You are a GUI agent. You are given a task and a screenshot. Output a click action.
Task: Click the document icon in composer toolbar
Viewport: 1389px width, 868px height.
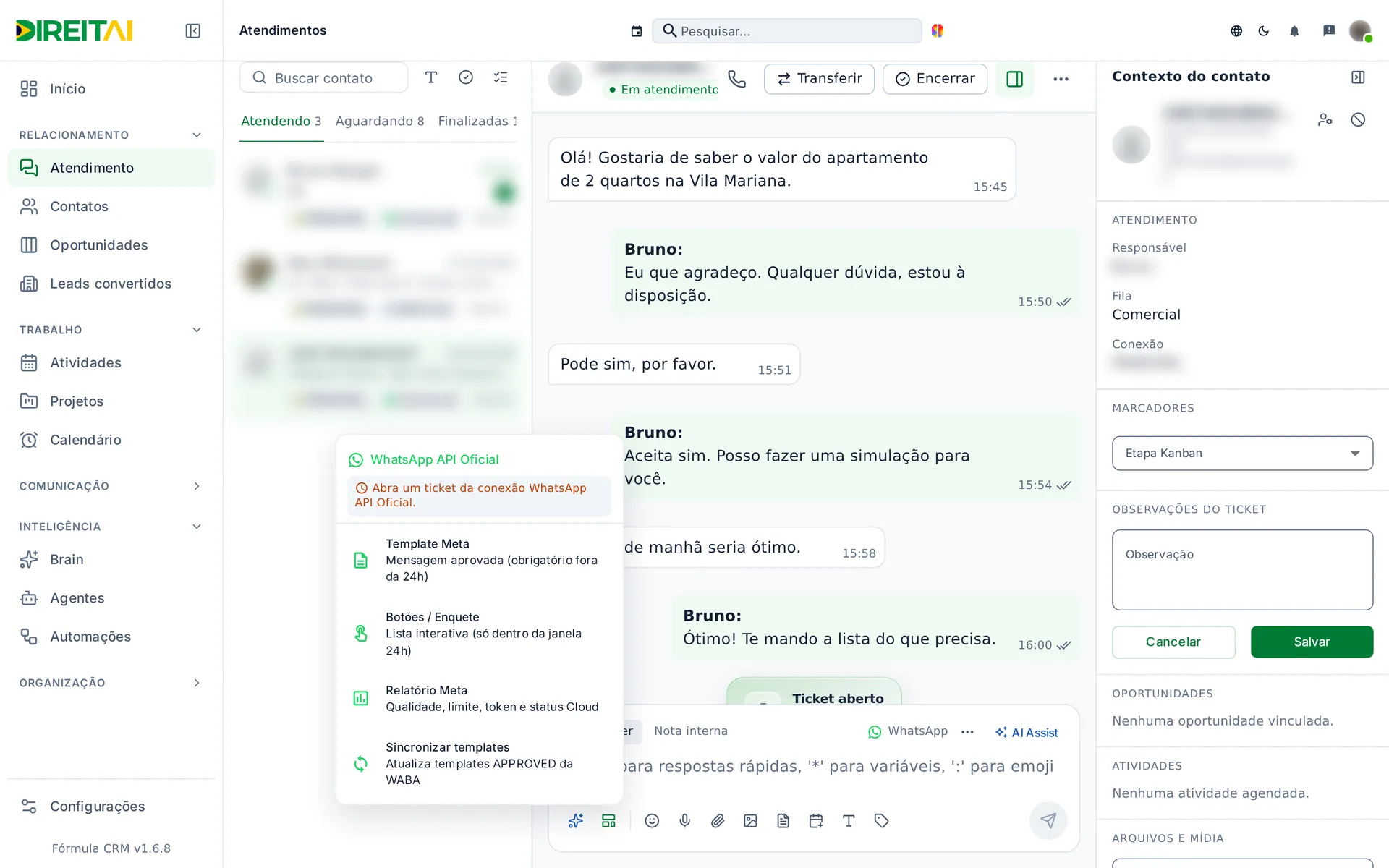(783, 820)
